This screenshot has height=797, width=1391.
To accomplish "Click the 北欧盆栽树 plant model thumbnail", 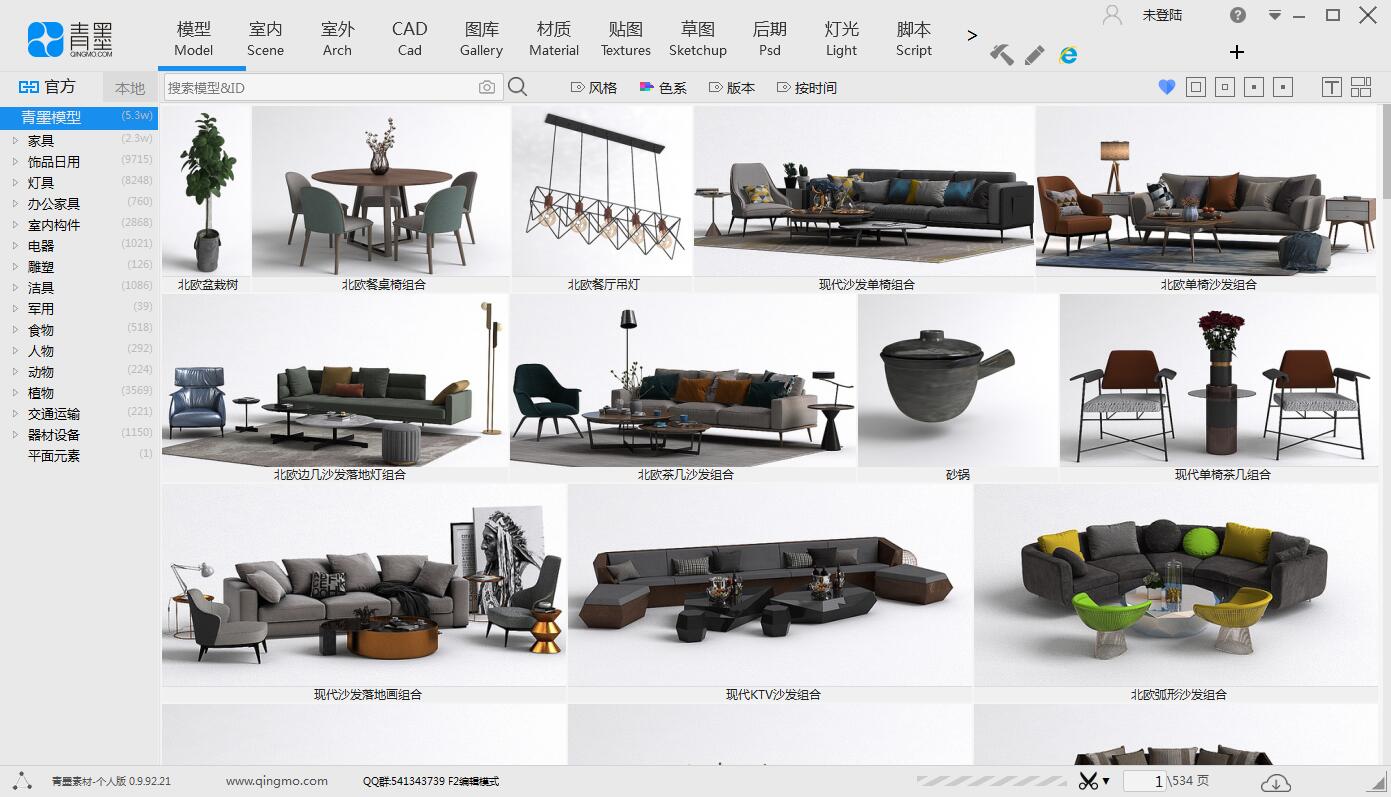I will [205, 190].
